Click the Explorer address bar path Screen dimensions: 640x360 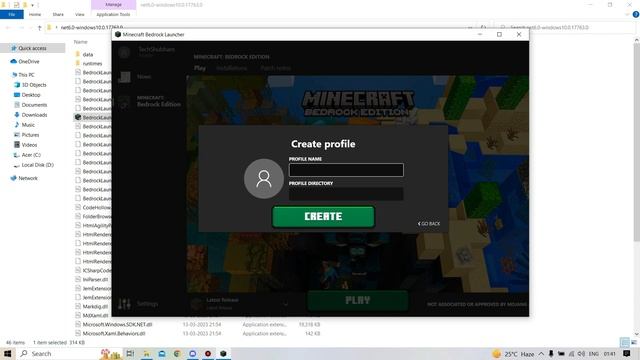(92, 28)
